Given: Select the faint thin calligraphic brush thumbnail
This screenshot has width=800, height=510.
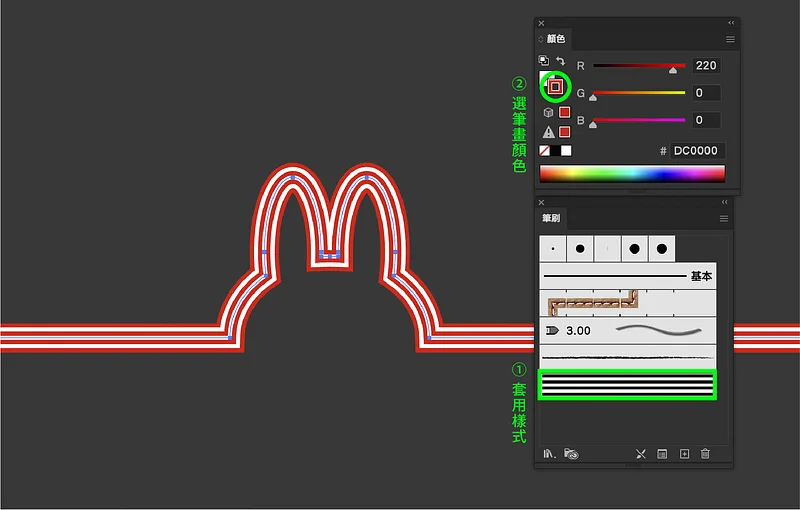Looking at the screenshot, I should (x=607, y=249).
